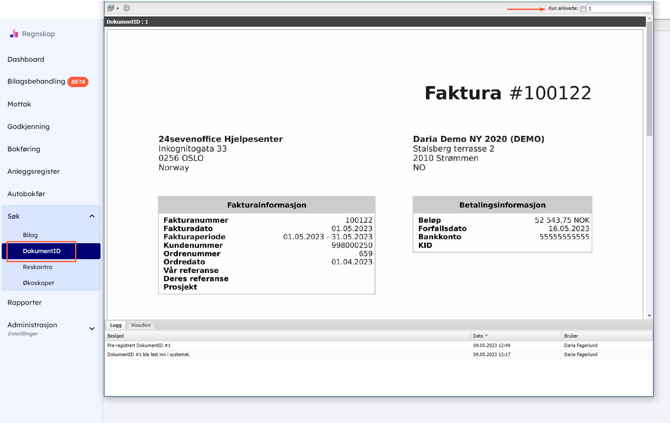Collapse the Søk menu section
670x423 pixels.
click(92, 216)
